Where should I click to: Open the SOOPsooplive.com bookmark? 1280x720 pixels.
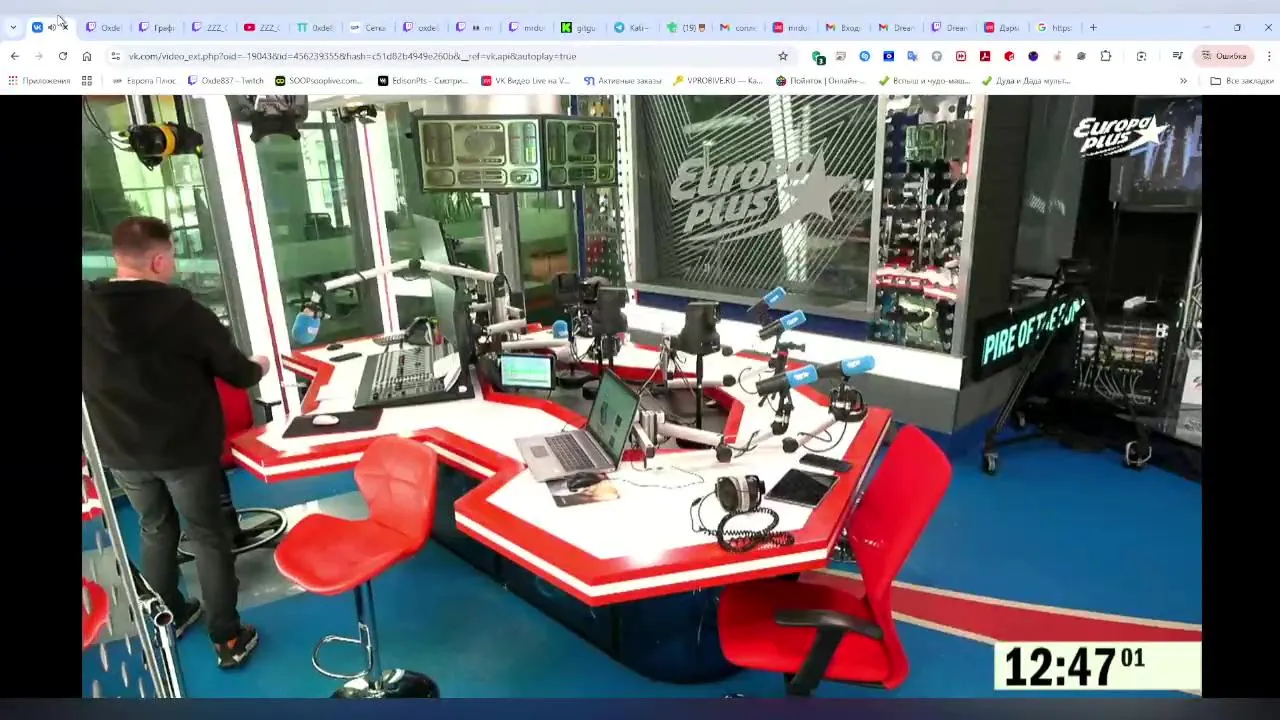(319, 81)
